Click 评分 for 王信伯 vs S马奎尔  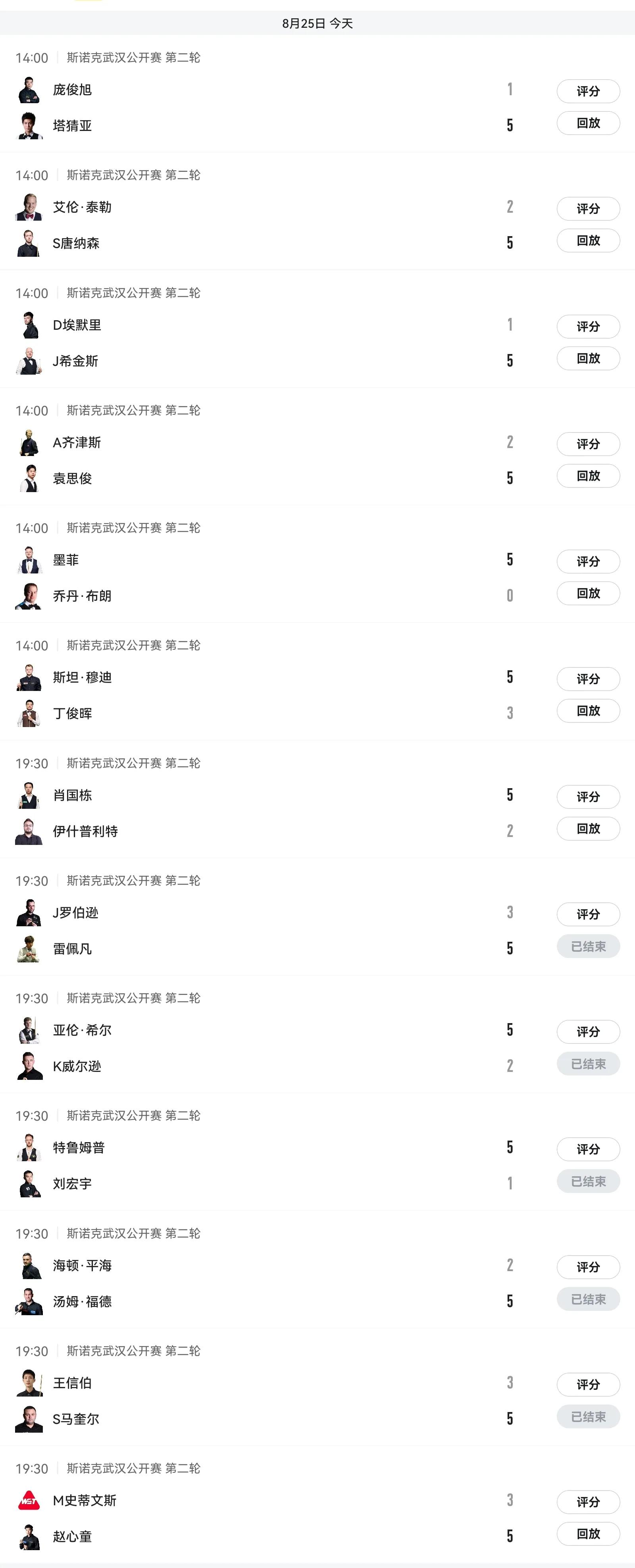(x=588, y=1384)
